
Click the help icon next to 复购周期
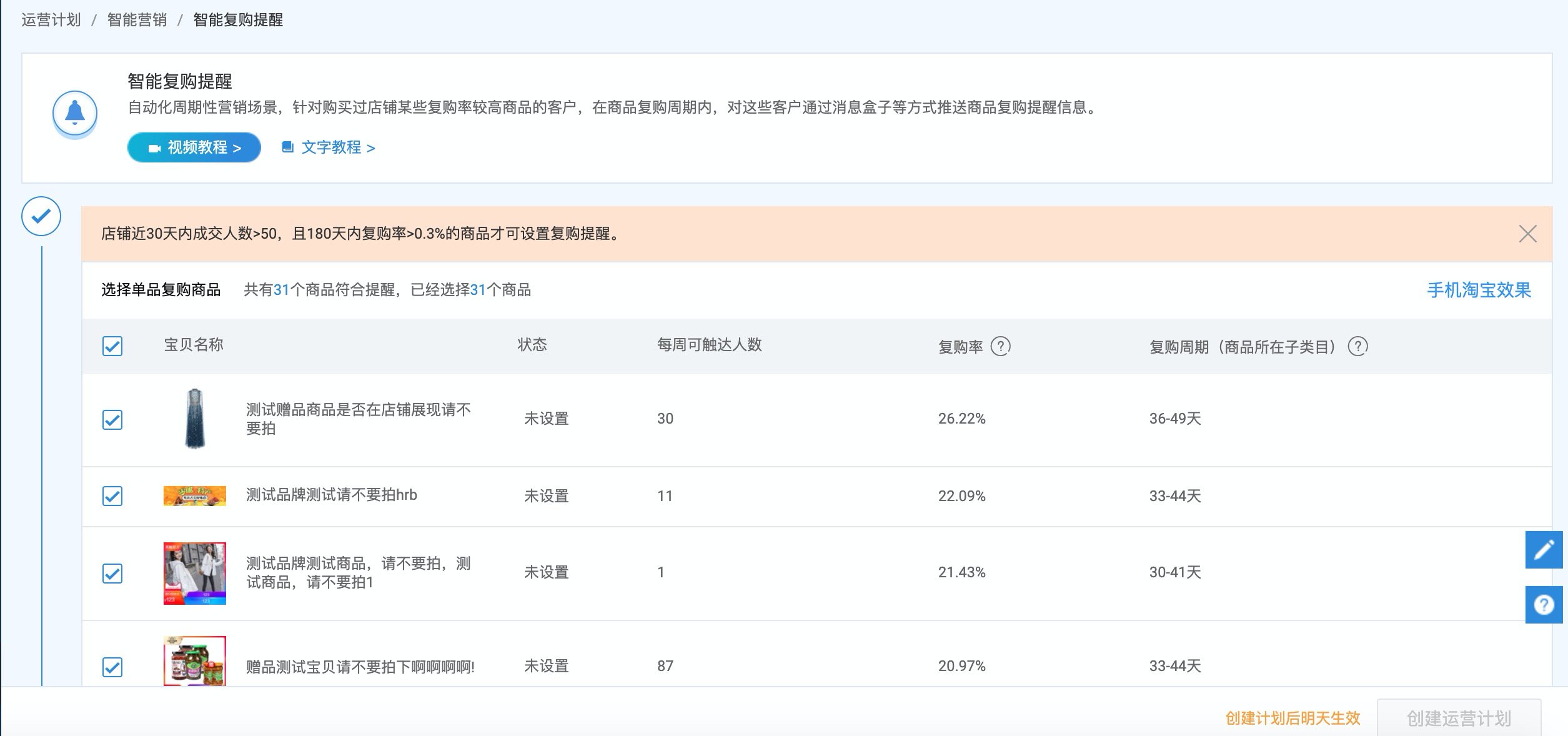pyautogui.click(x=1357, y=346)
